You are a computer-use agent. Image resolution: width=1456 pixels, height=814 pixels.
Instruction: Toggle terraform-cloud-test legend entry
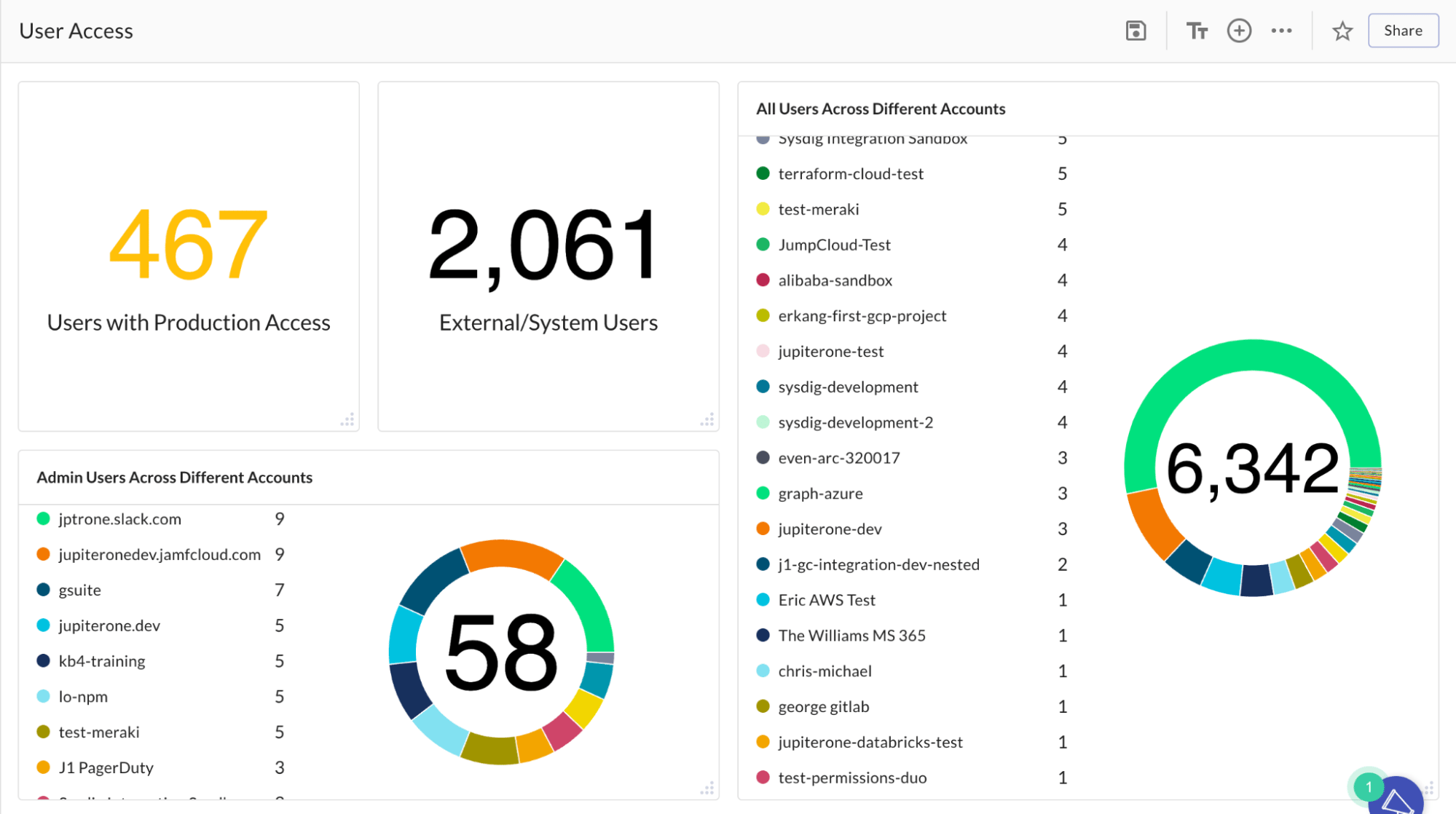click(x=850, y=174)
